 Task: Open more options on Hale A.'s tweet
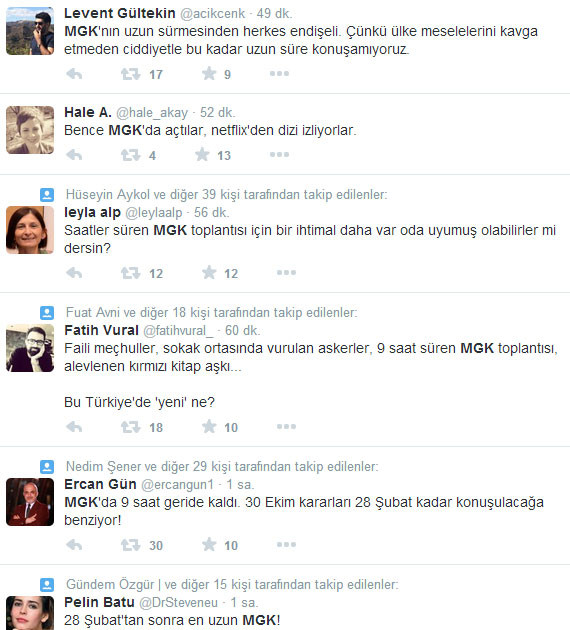(280, 155)
